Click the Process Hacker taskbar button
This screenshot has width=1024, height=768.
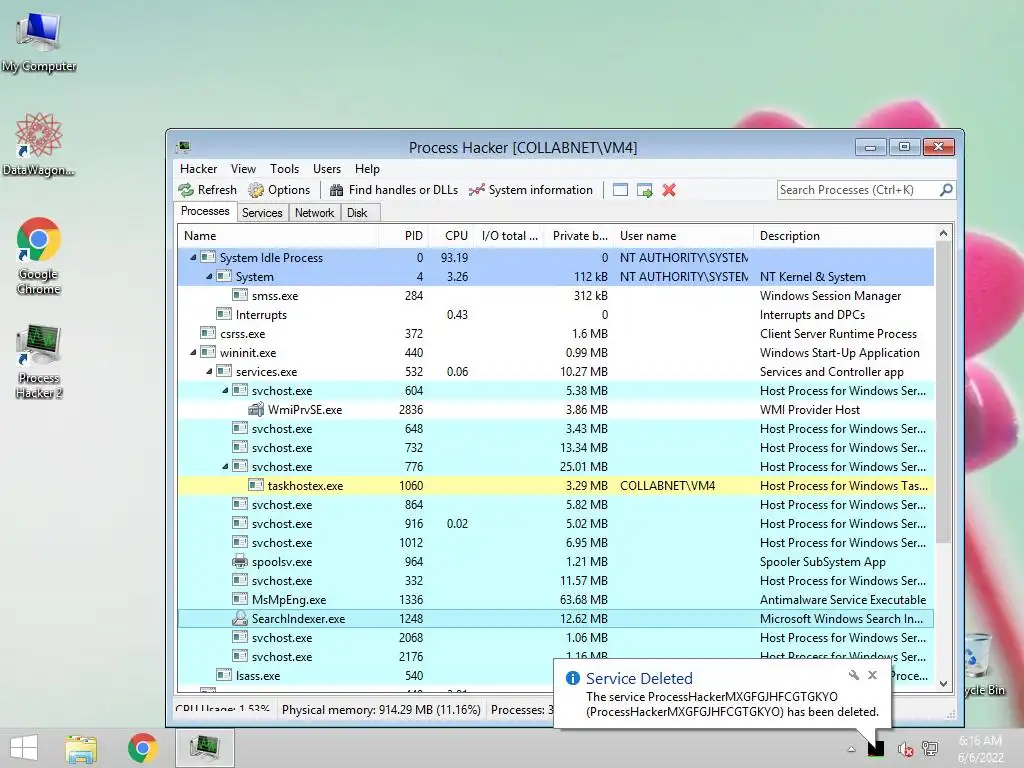(204, 748)
